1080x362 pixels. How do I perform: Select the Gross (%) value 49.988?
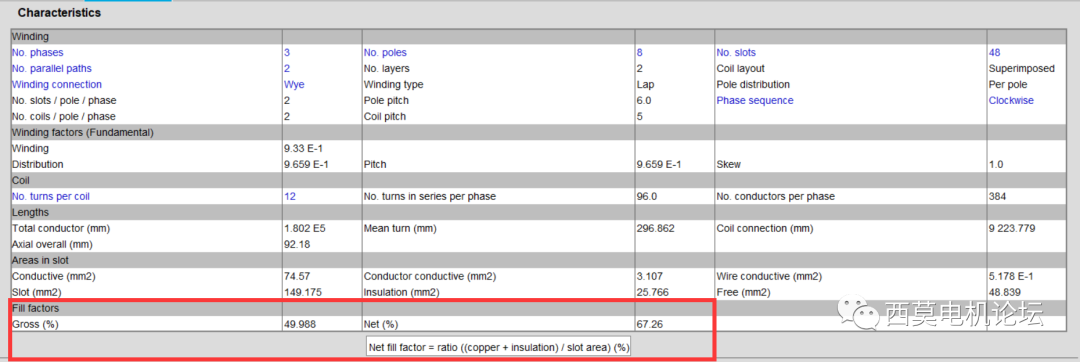pos(300,323)
